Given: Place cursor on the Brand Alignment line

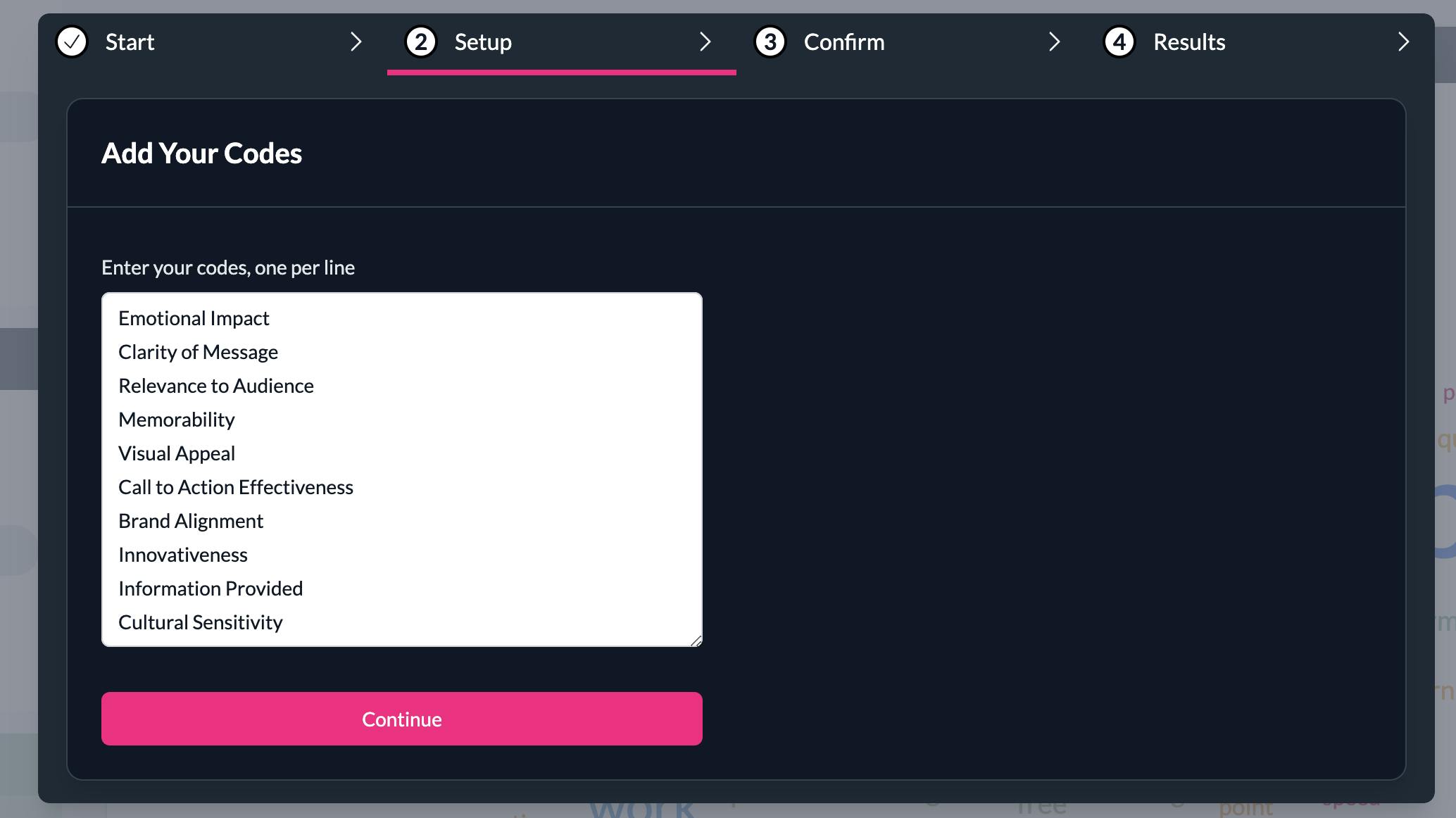Looking at the screenshot, I should point(191,520).
